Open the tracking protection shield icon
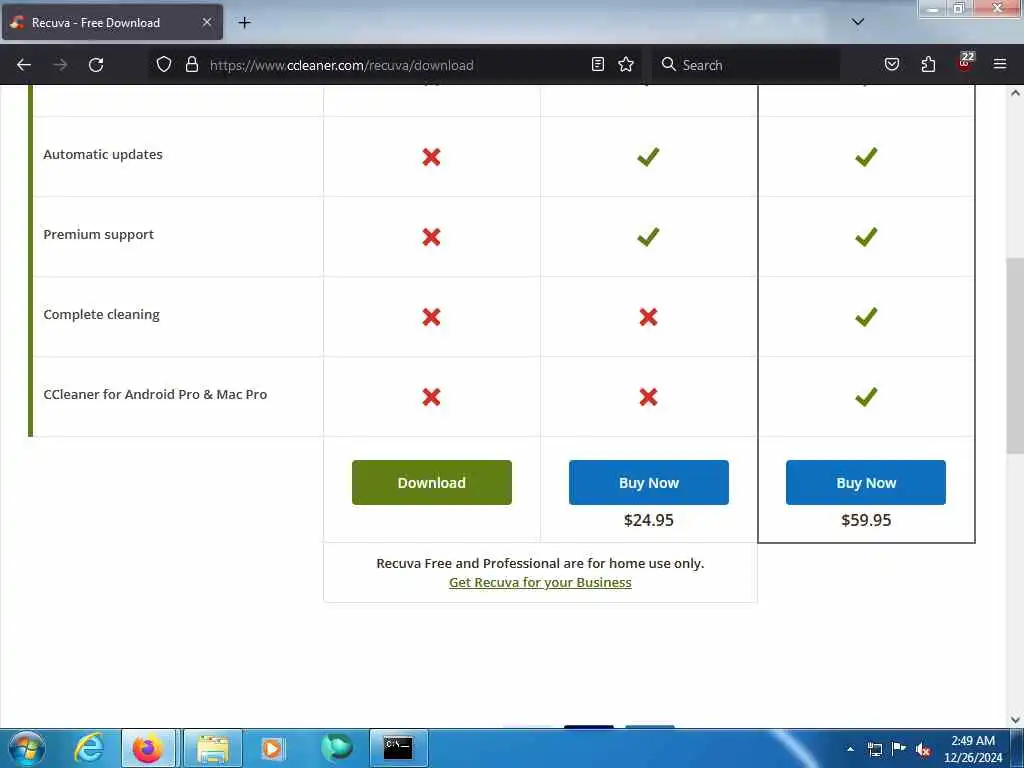The width and height of the screenshot is (1024, 768). point(164,65)
